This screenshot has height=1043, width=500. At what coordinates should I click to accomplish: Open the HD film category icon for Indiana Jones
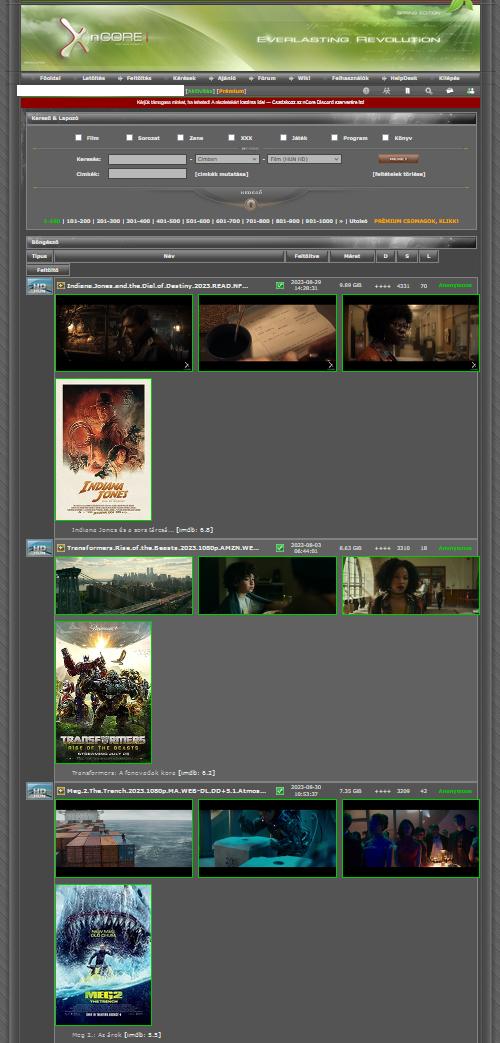tap(39, 286)
